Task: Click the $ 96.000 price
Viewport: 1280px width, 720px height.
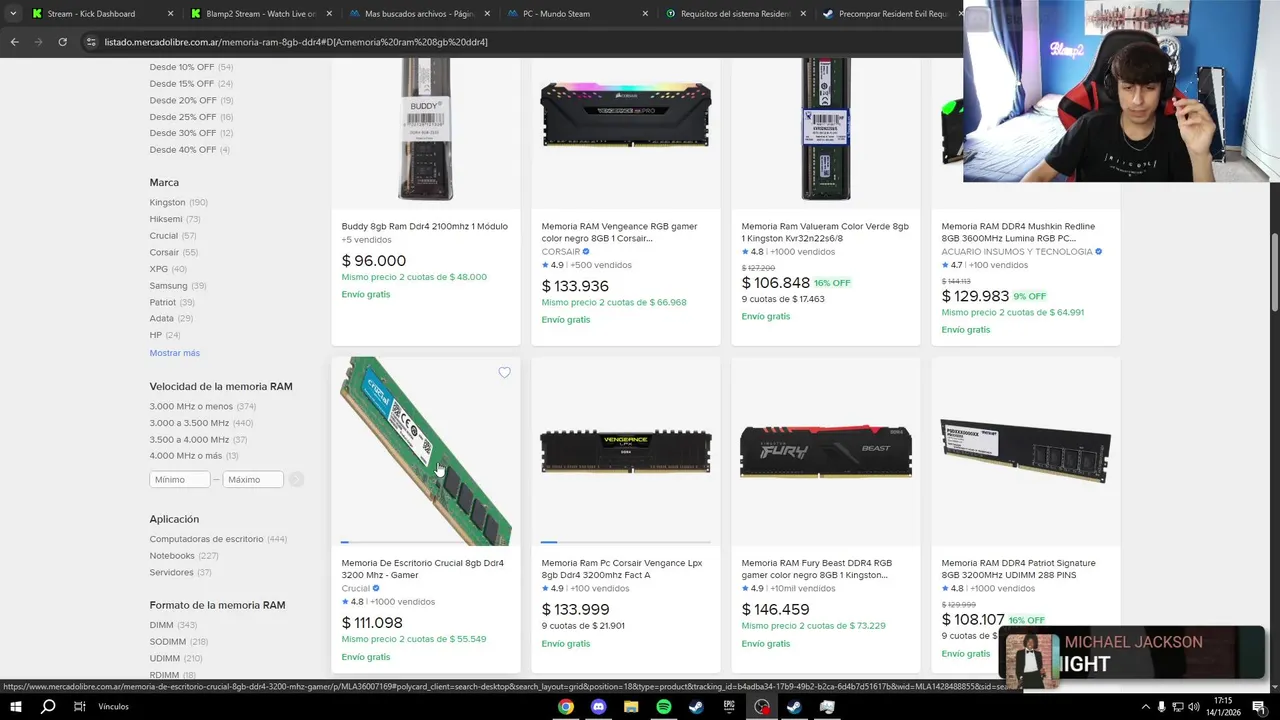Action: (x=374, y=261)
